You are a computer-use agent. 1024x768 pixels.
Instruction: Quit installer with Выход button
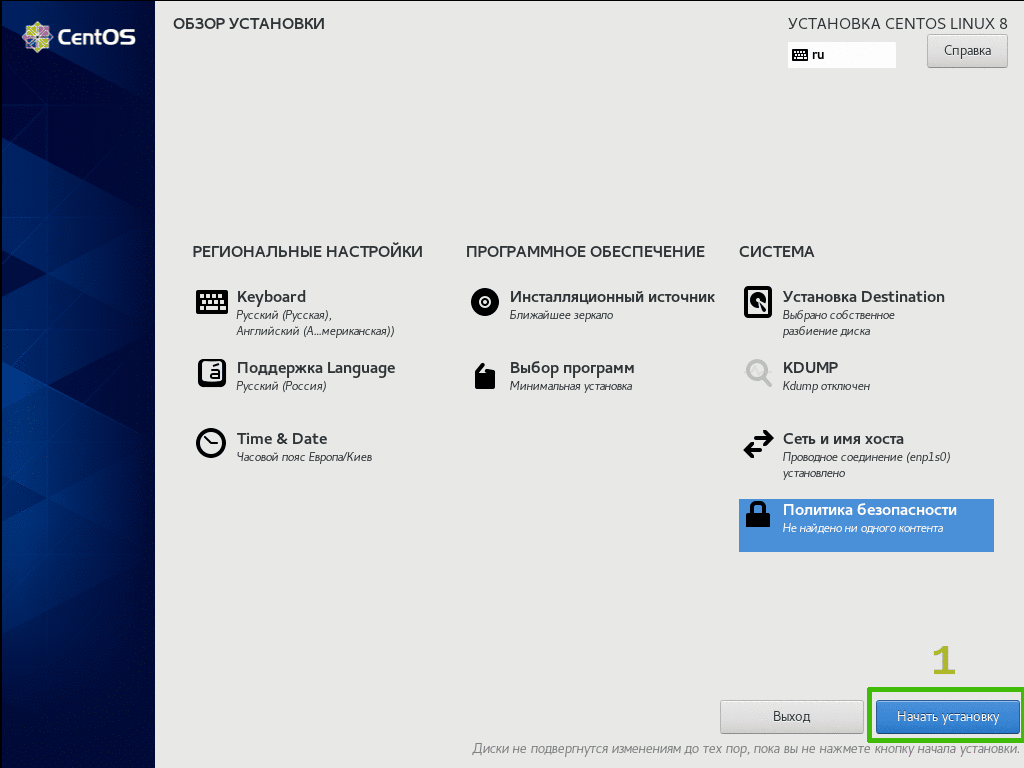coord(792,716)
